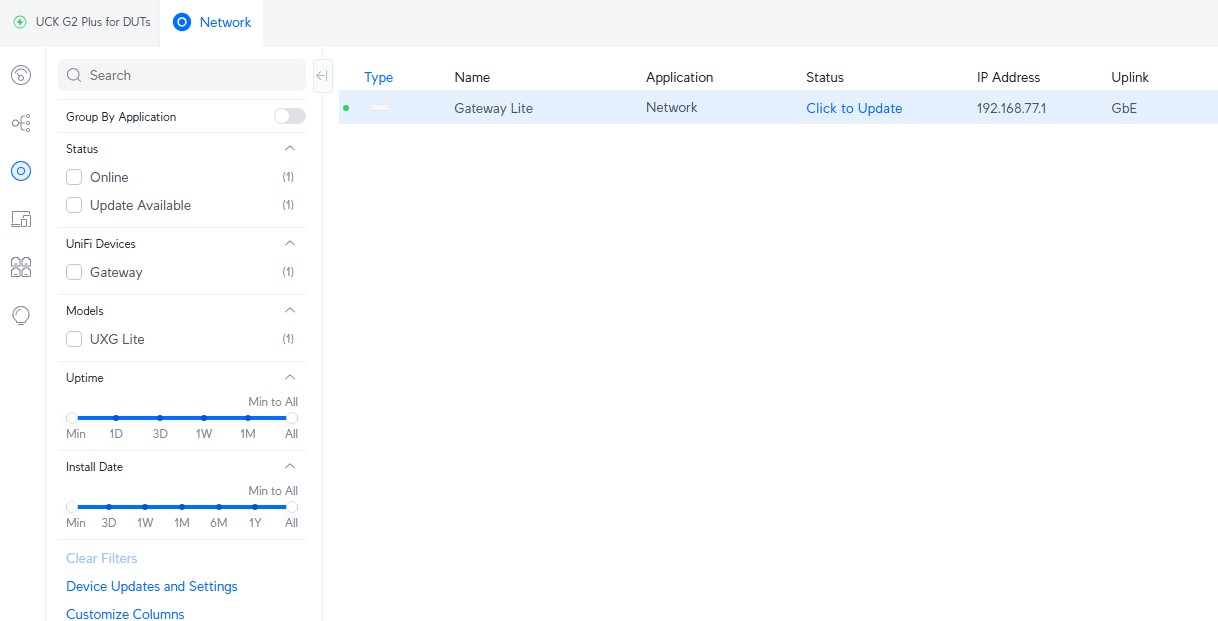
Task: Open the Ports grid icon in sidebar
Action: pyautogui.click(x=21, y=267)
